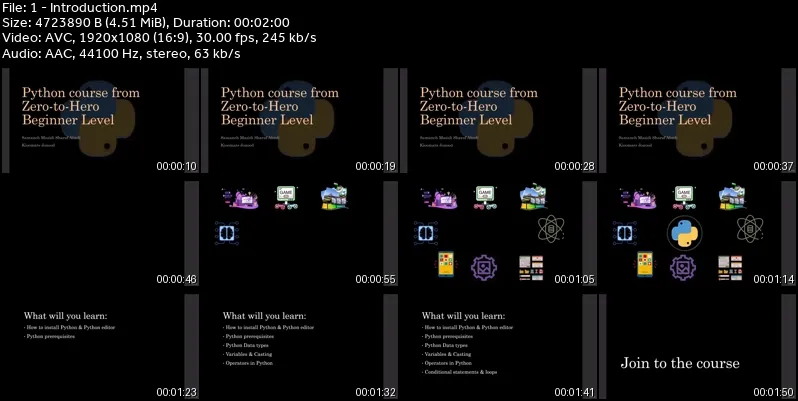Image resolution: width=798 pixels, height=401 pixels.
Task: Click the atom database icon in the 00:01:05 frame
Action: coord(551,228)
